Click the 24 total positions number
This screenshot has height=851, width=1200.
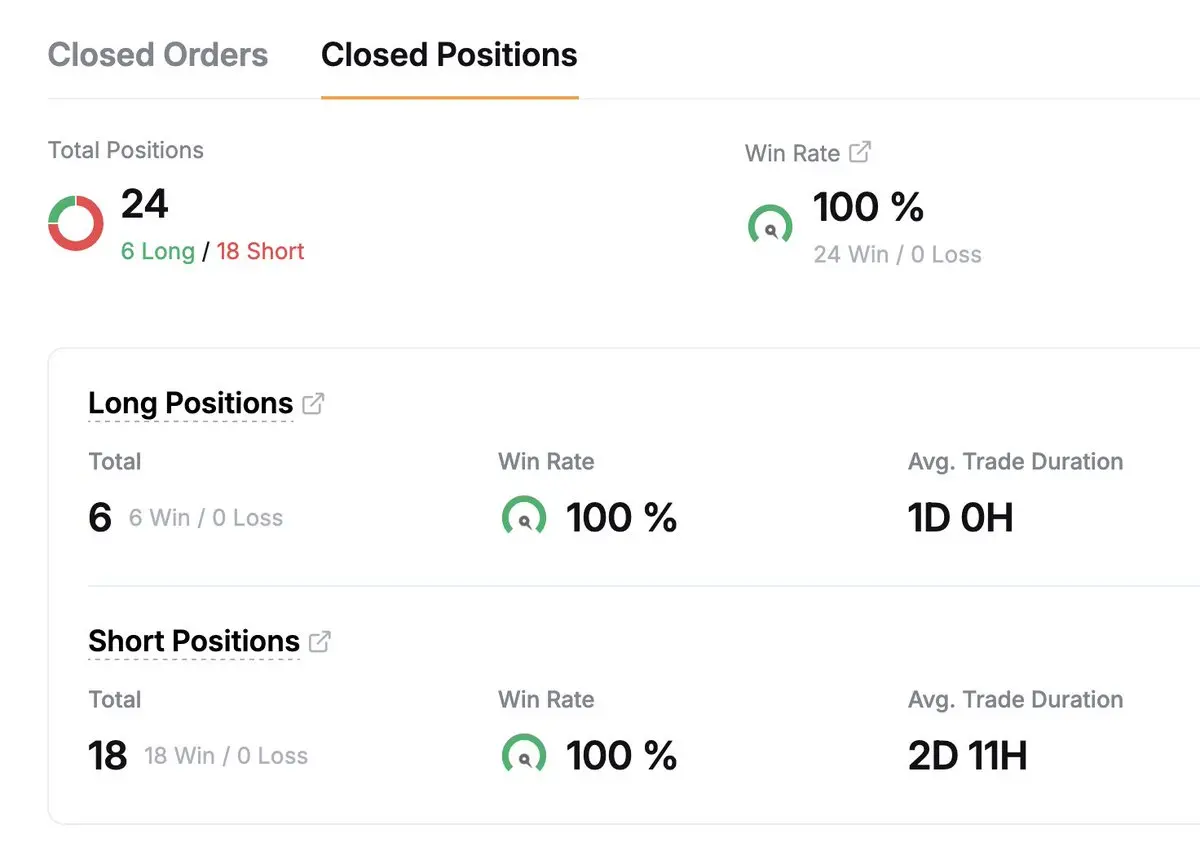(145, 204)
